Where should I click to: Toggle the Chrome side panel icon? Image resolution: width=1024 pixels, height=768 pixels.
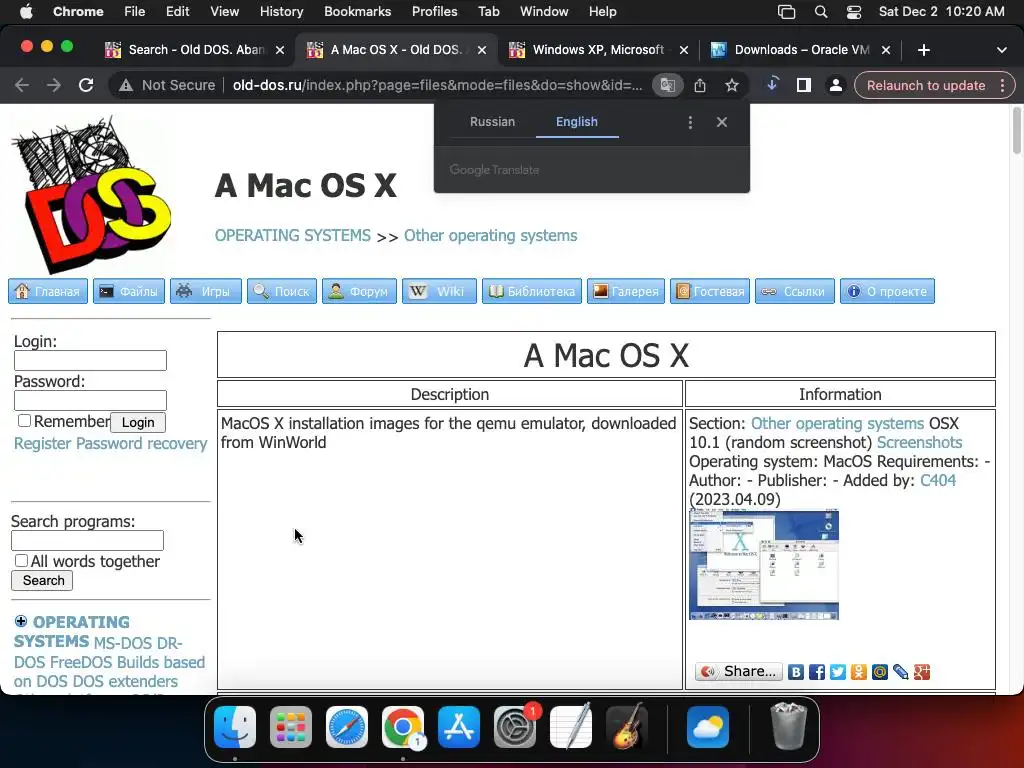pyautogui.click(x=804, y=85)
